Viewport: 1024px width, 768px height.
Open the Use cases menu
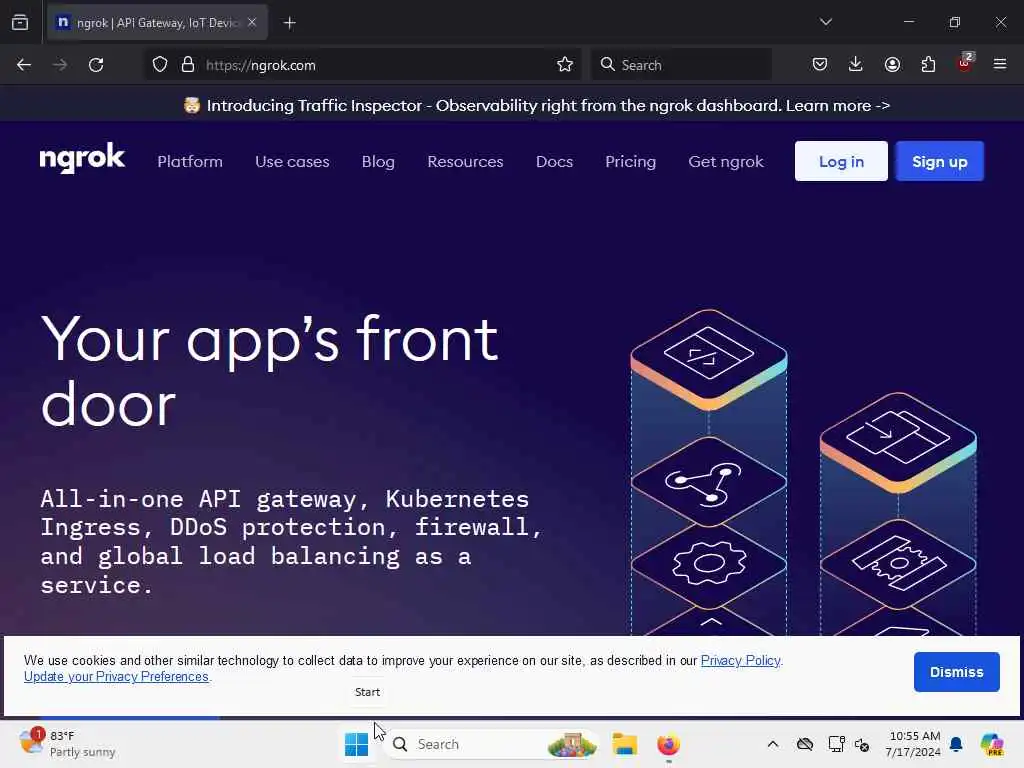(x=292, y=161)
